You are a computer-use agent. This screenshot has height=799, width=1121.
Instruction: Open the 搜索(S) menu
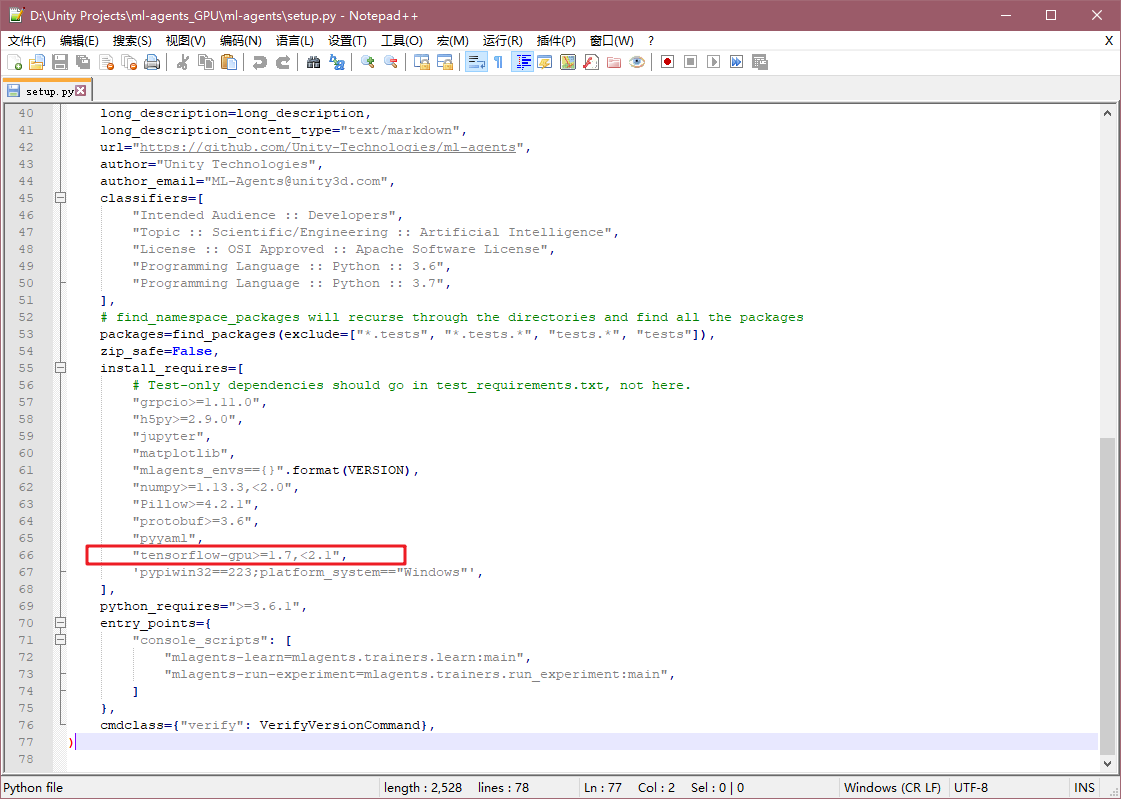coord(132,41)
